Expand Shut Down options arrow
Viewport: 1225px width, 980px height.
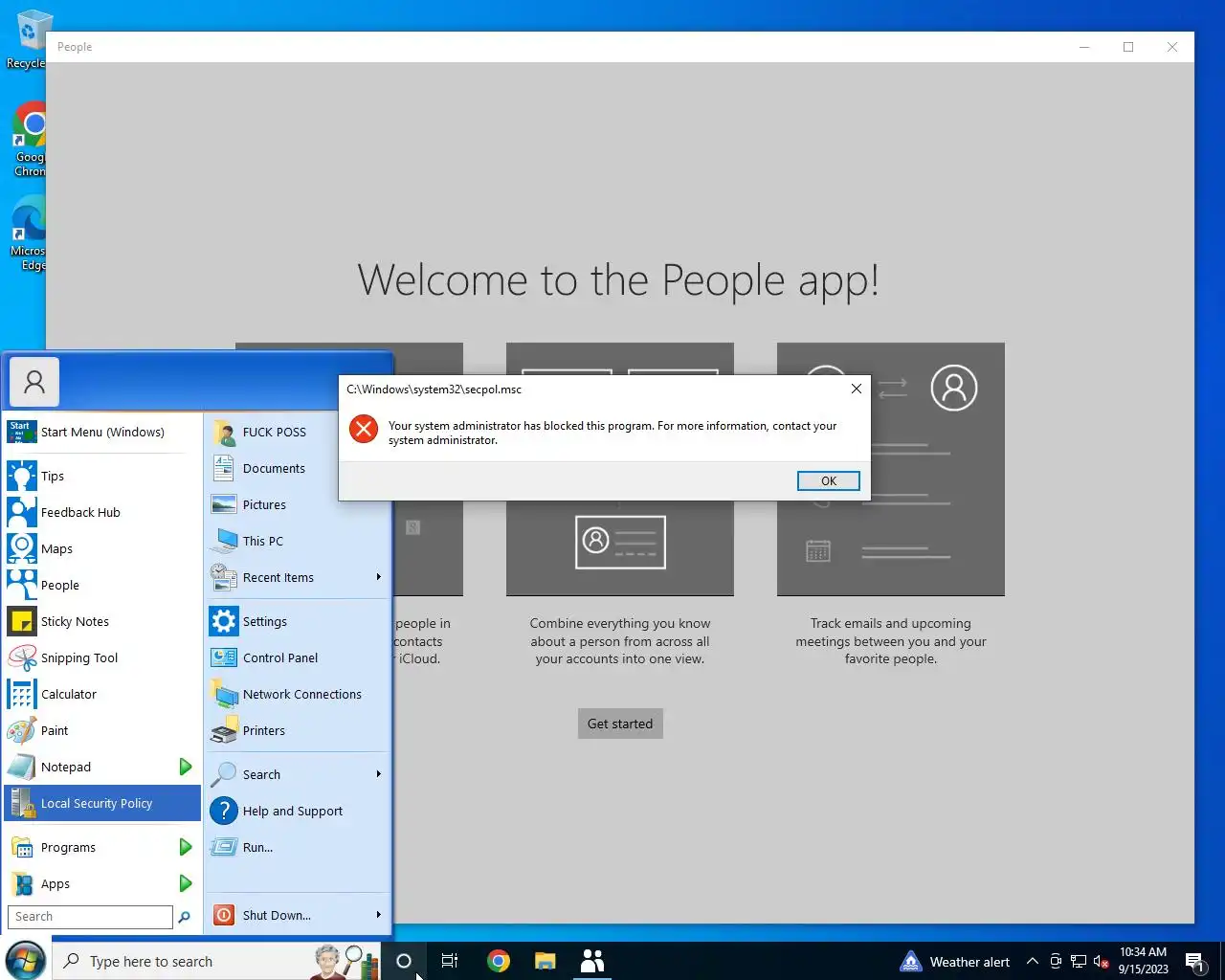(x=379, y=915)
